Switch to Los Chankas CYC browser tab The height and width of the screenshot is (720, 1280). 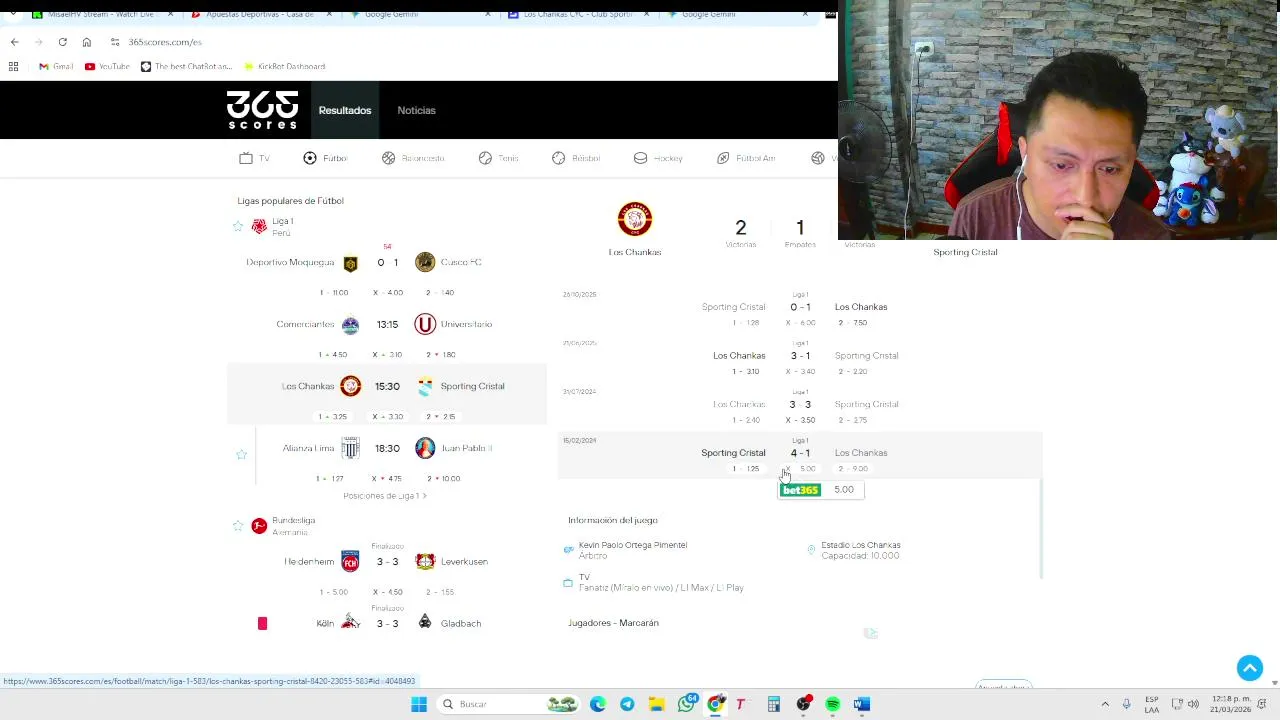tap(575, 15)
